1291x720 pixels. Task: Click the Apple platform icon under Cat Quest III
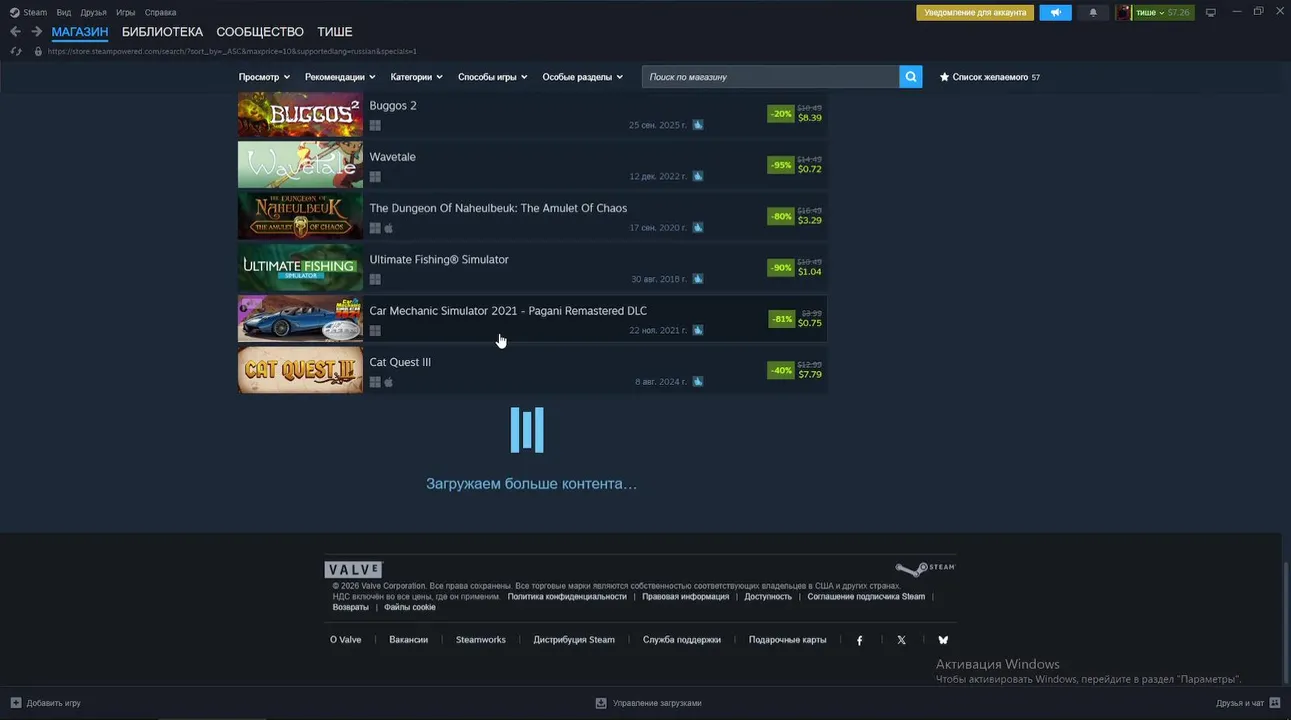coord(389,382)
